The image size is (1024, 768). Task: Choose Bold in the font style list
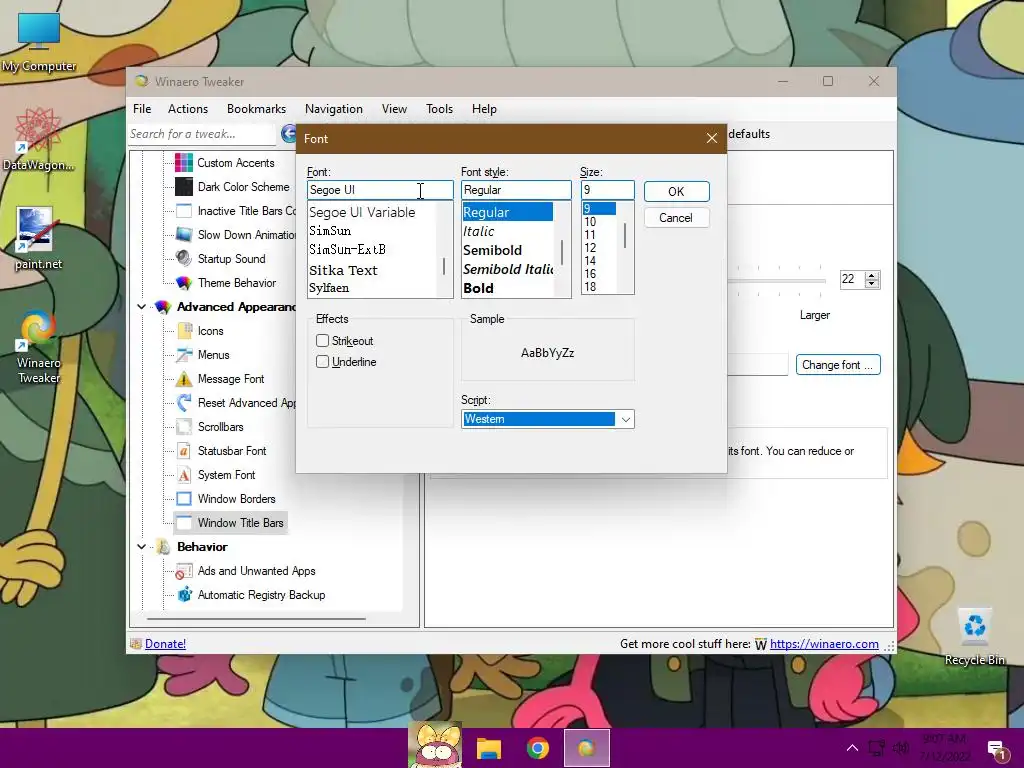[478, 288]
